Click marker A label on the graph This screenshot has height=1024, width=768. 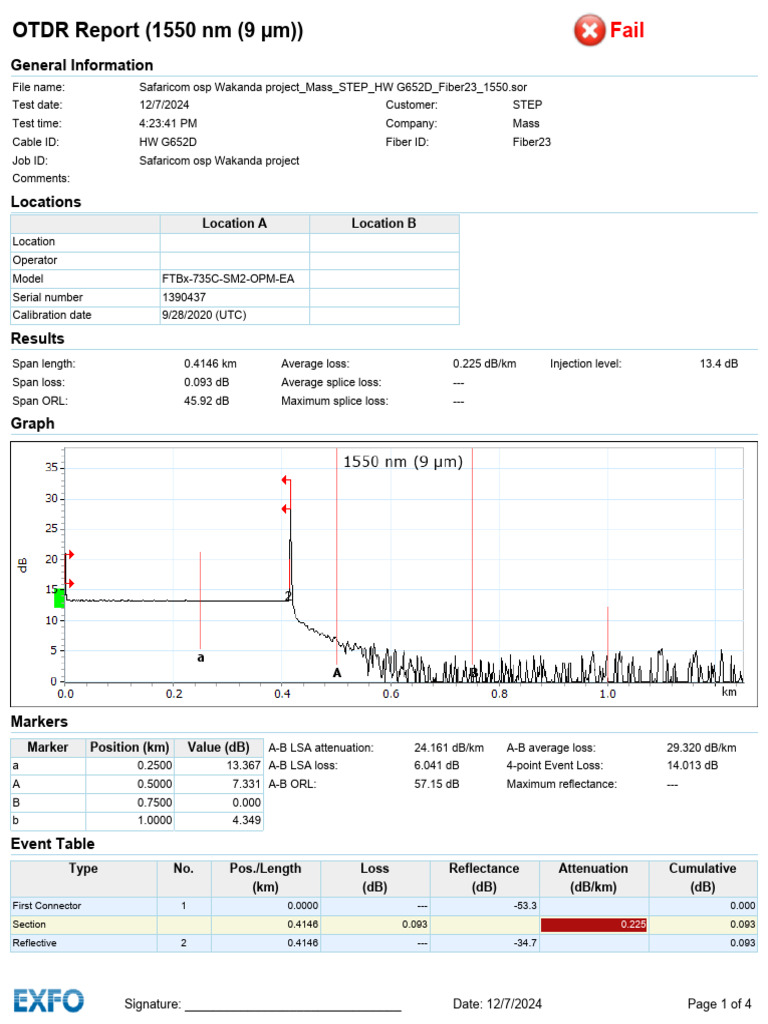[x=337, y=673]
